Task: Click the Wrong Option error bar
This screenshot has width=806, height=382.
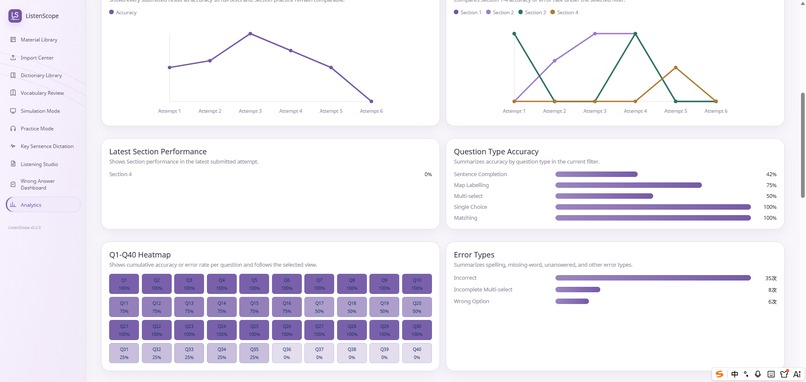Action: (572, 301)
